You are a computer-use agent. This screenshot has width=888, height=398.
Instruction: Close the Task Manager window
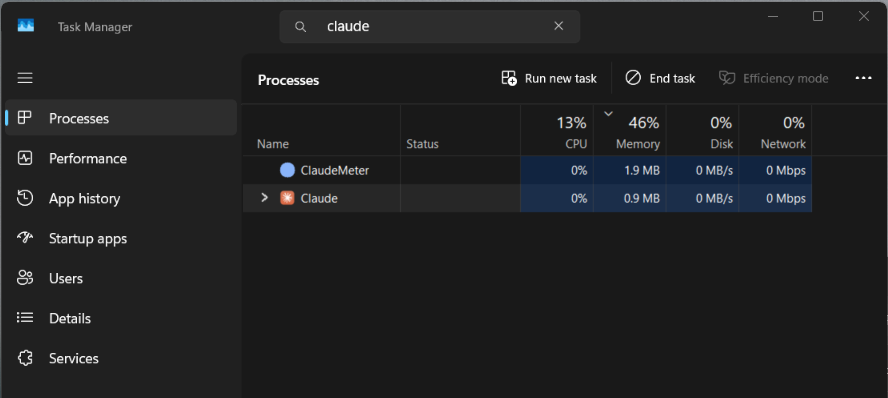pyautogui.click(x=864, y=16)
